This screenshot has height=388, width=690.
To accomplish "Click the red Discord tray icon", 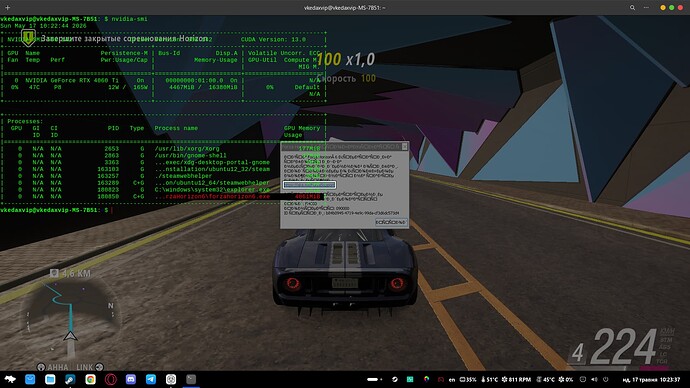I will click(x=440, y=379).
